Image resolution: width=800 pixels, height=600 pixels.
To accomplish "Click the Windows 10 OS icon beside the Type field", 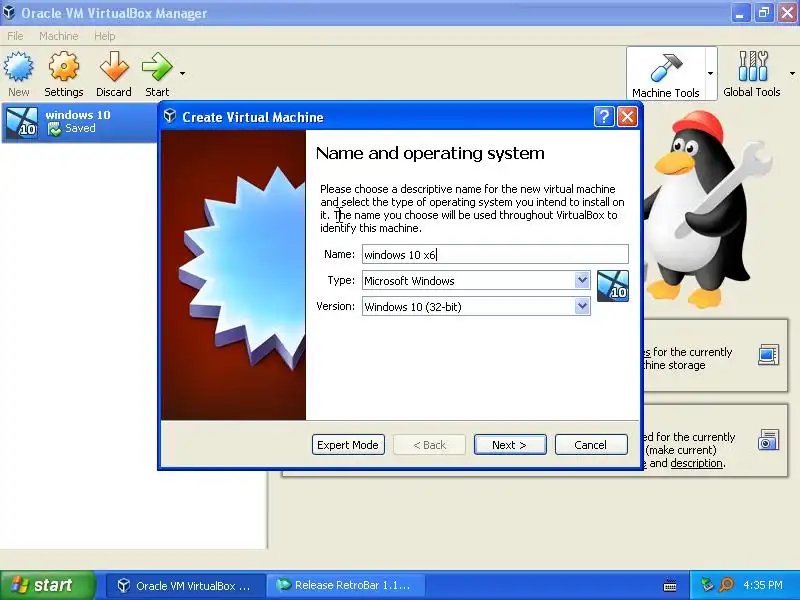I will click(x=612, y=286).
